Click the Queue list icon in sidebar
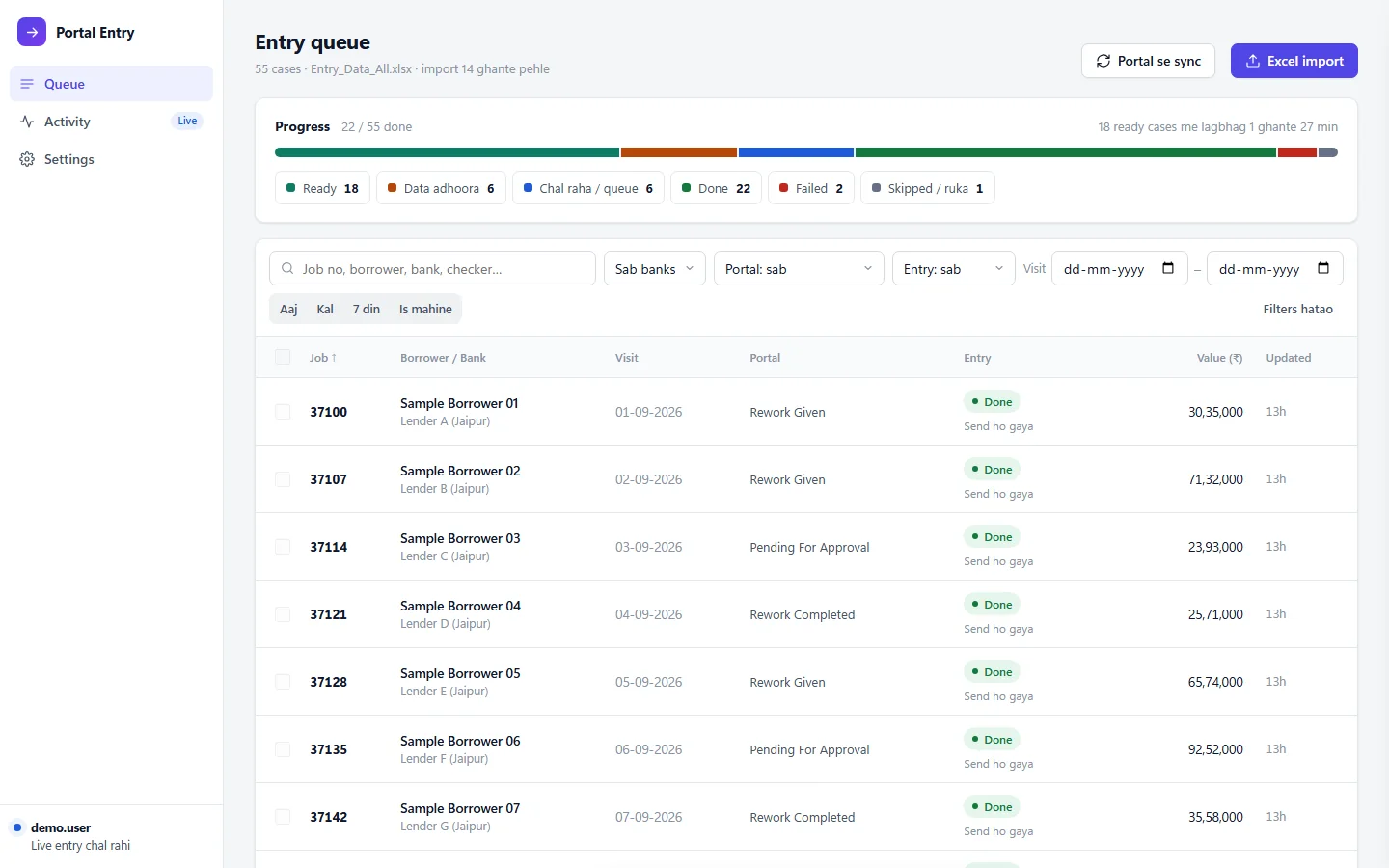This screenshot has width=1389, height=868. point(27,84)
